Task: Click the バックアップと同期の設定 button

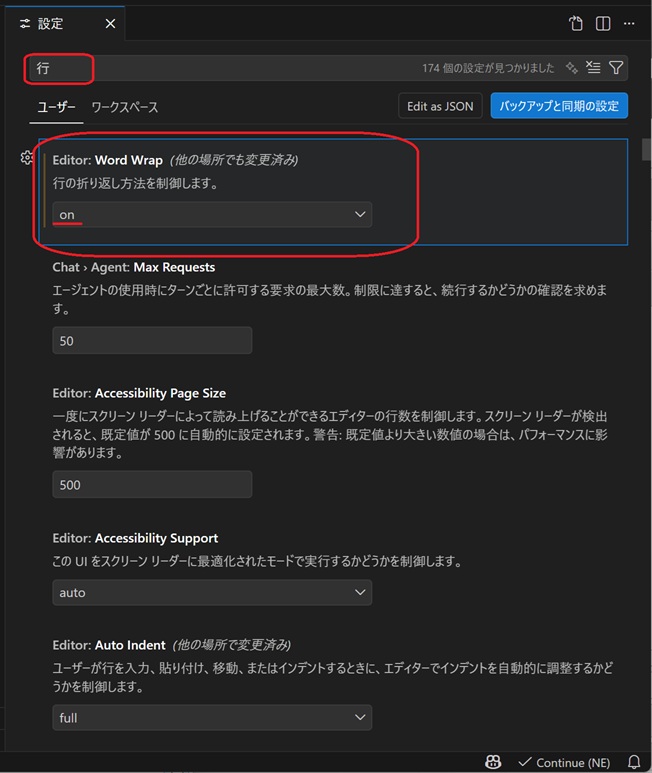Action: click(x=559, y=106)
